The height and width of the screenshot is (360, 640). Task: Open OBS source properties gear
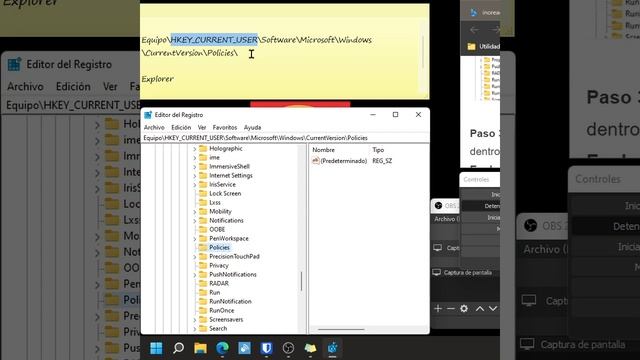pos(464,309)
